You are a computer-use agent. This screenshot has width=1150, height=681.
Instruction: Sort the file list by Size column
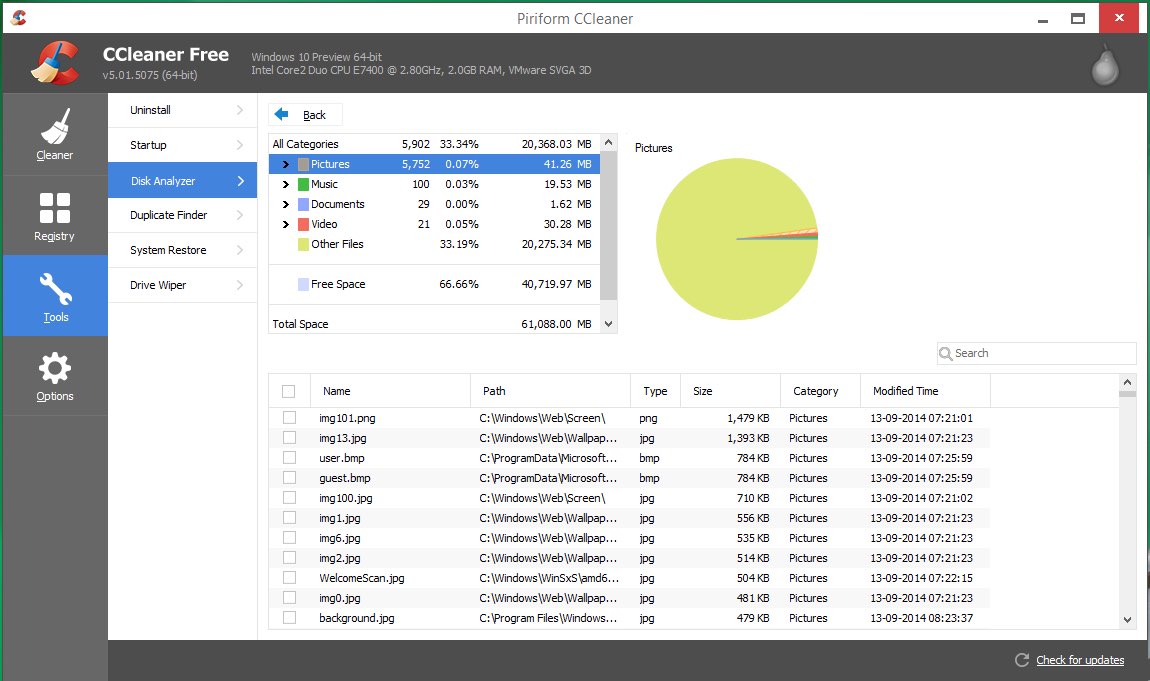click(730, 391)
